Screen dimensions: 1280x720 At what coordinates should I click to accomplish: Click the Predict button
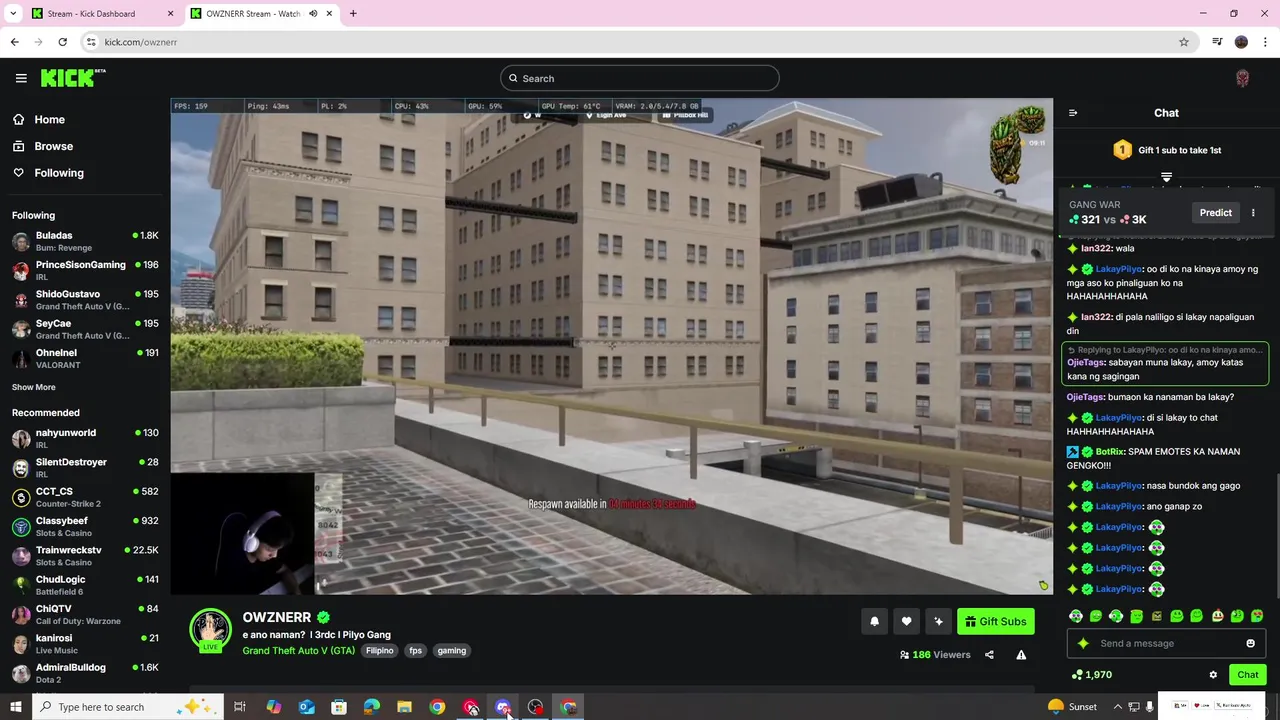[1215, 212]
